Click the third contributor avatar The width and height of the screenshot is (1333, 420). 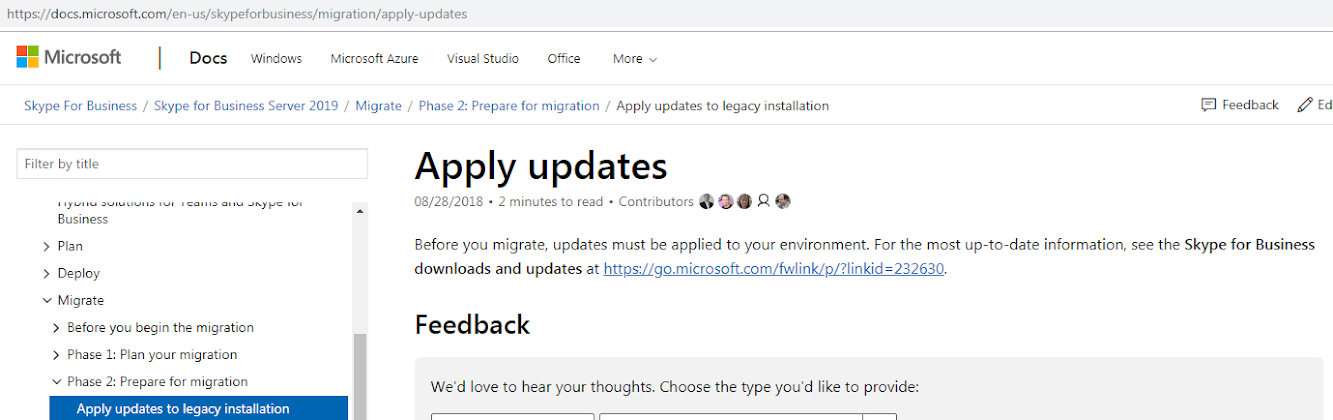[745, 201]
